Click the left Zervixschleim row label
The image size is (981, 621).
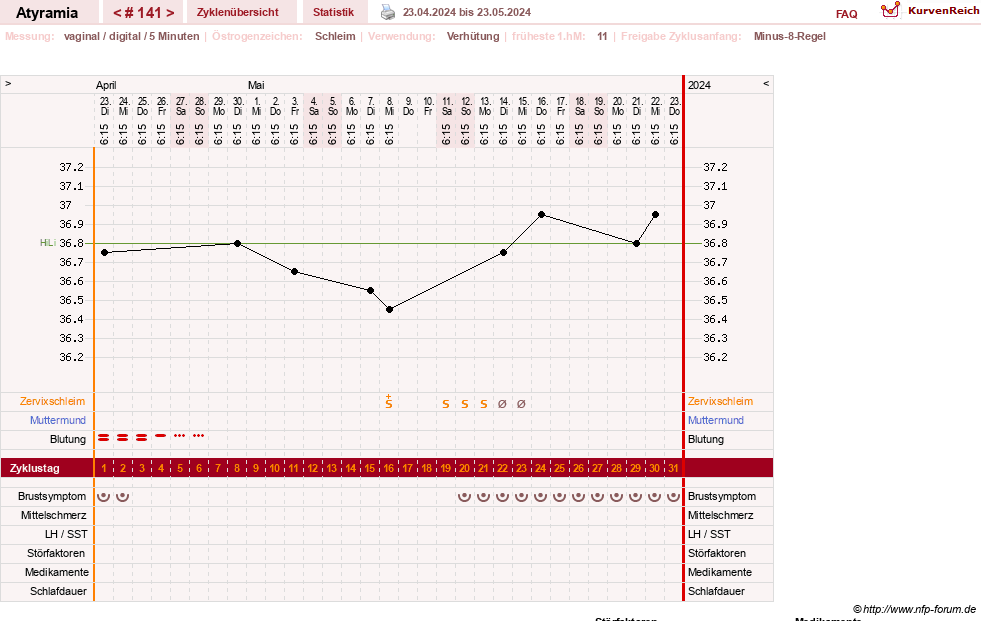[53, 401]
